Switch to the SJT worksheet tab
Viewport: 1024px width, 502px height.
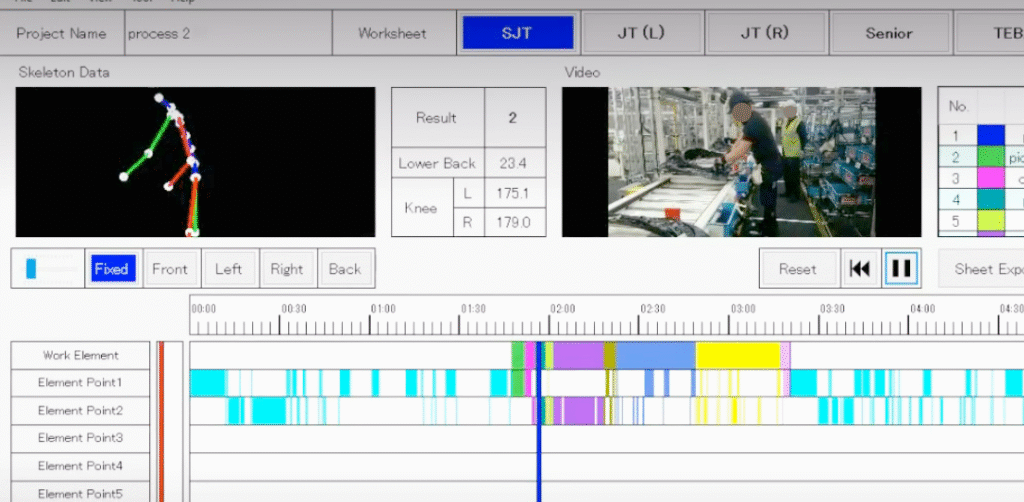tap(517, 33)
